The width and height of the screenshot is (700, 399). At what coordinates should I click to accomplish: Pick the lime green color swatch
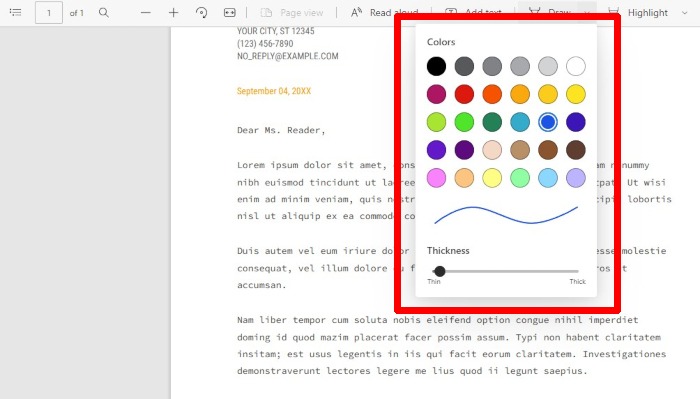coord(436,122)
